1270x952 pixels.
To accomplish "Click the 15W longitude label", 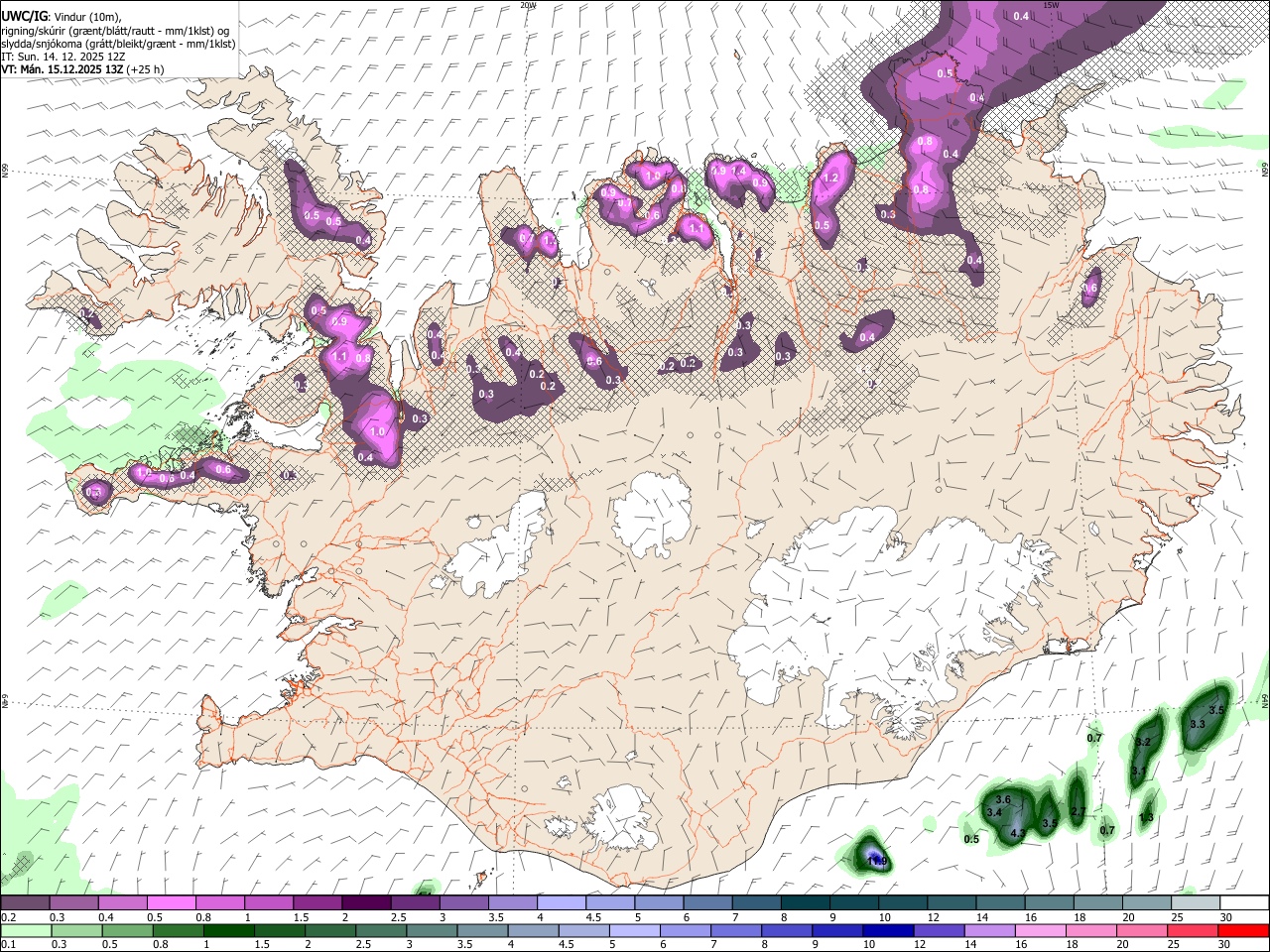I will pos(1051,5).
